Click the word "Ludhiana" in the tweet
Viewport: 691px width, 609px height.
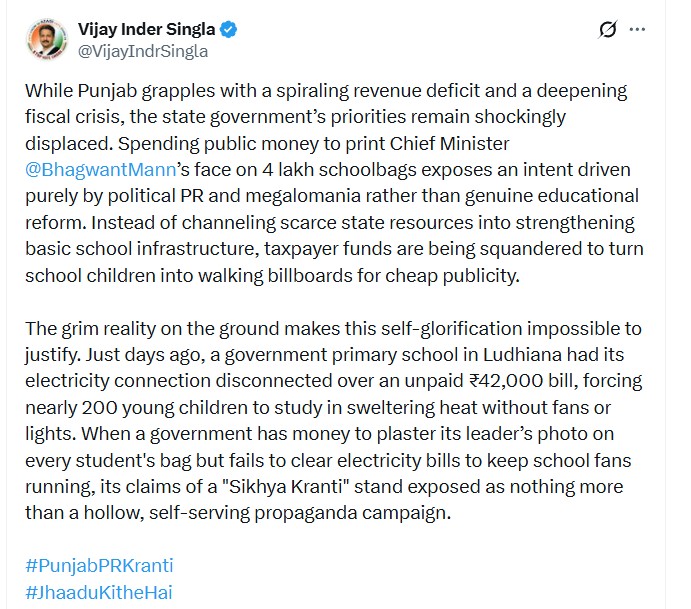tap(523, 355)
